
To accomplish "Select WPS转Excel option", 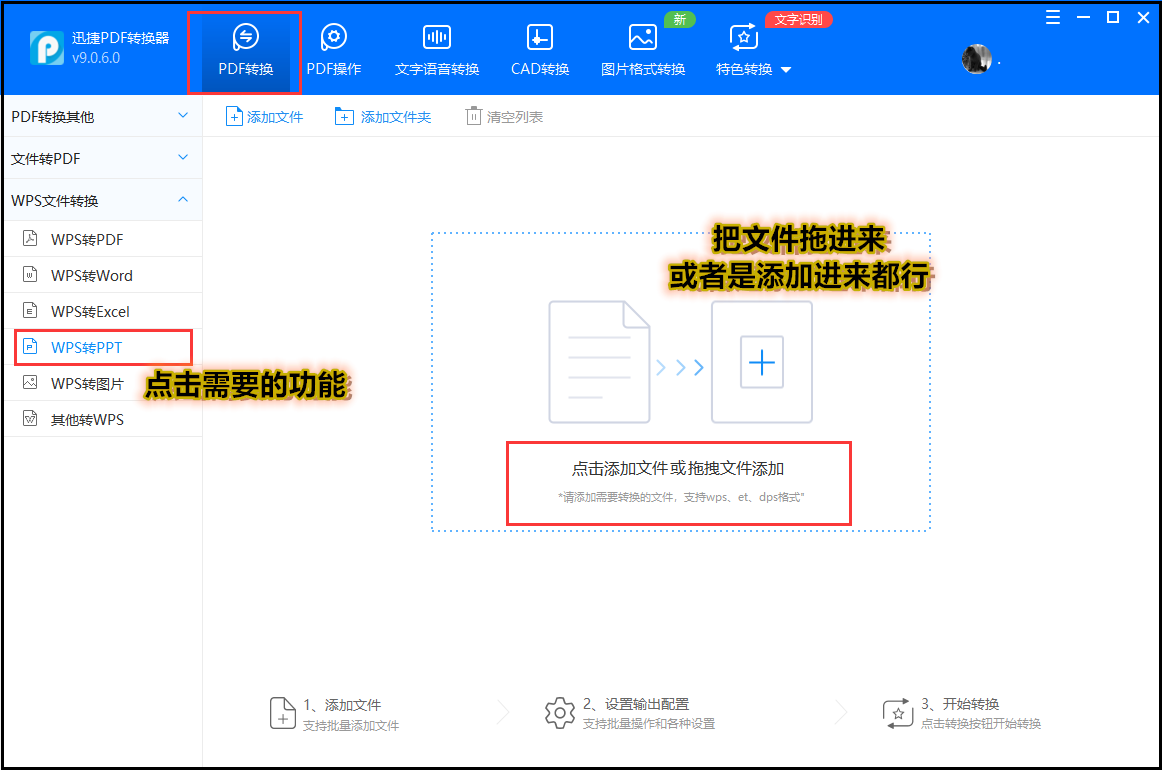I will point(102,311).
